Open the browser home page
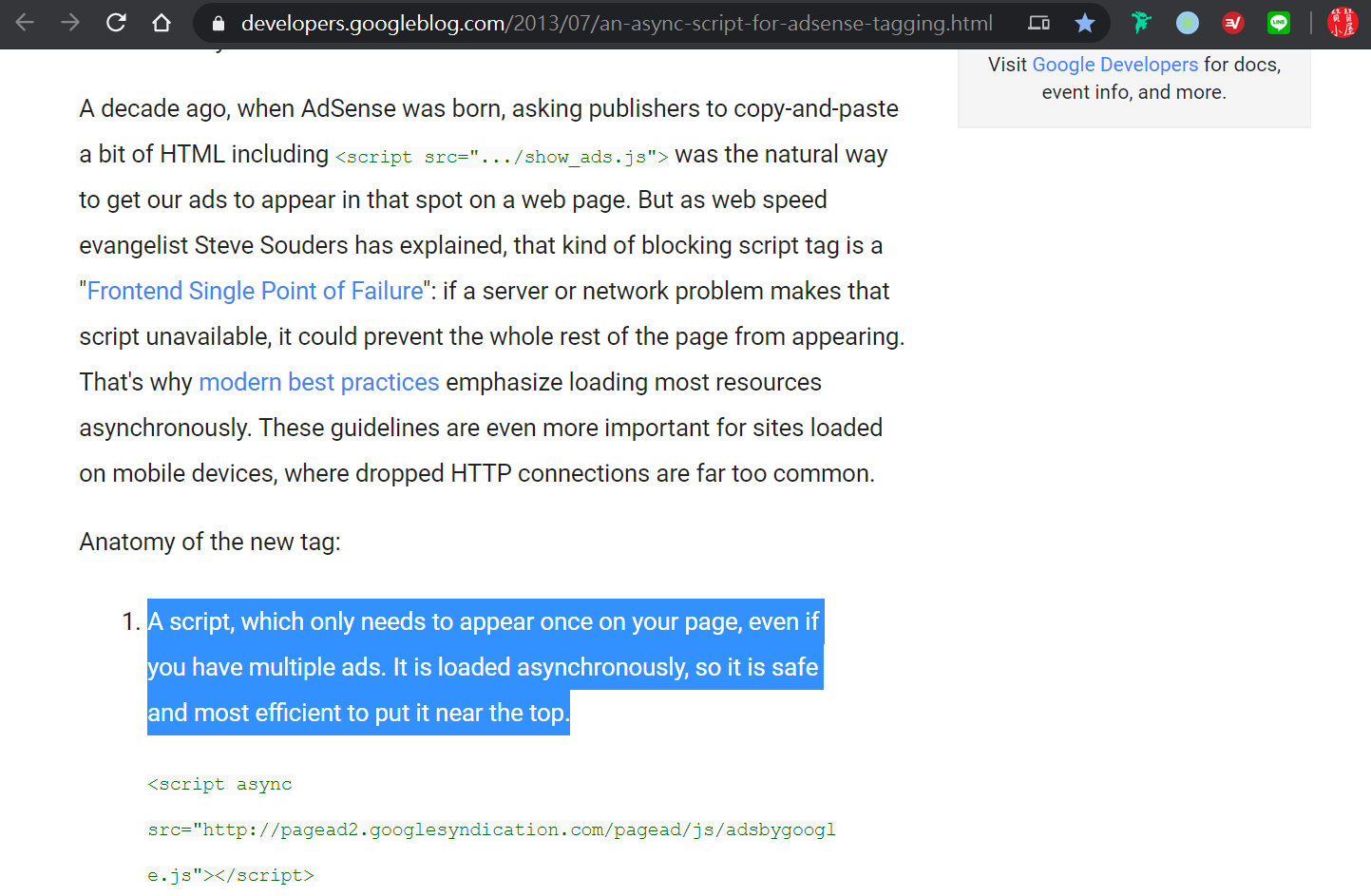 (162, 23)
